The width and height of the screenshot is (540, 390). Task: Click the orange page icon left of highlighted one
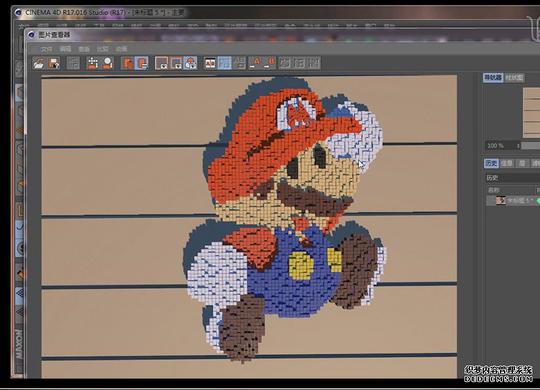[x=127, y=63]
